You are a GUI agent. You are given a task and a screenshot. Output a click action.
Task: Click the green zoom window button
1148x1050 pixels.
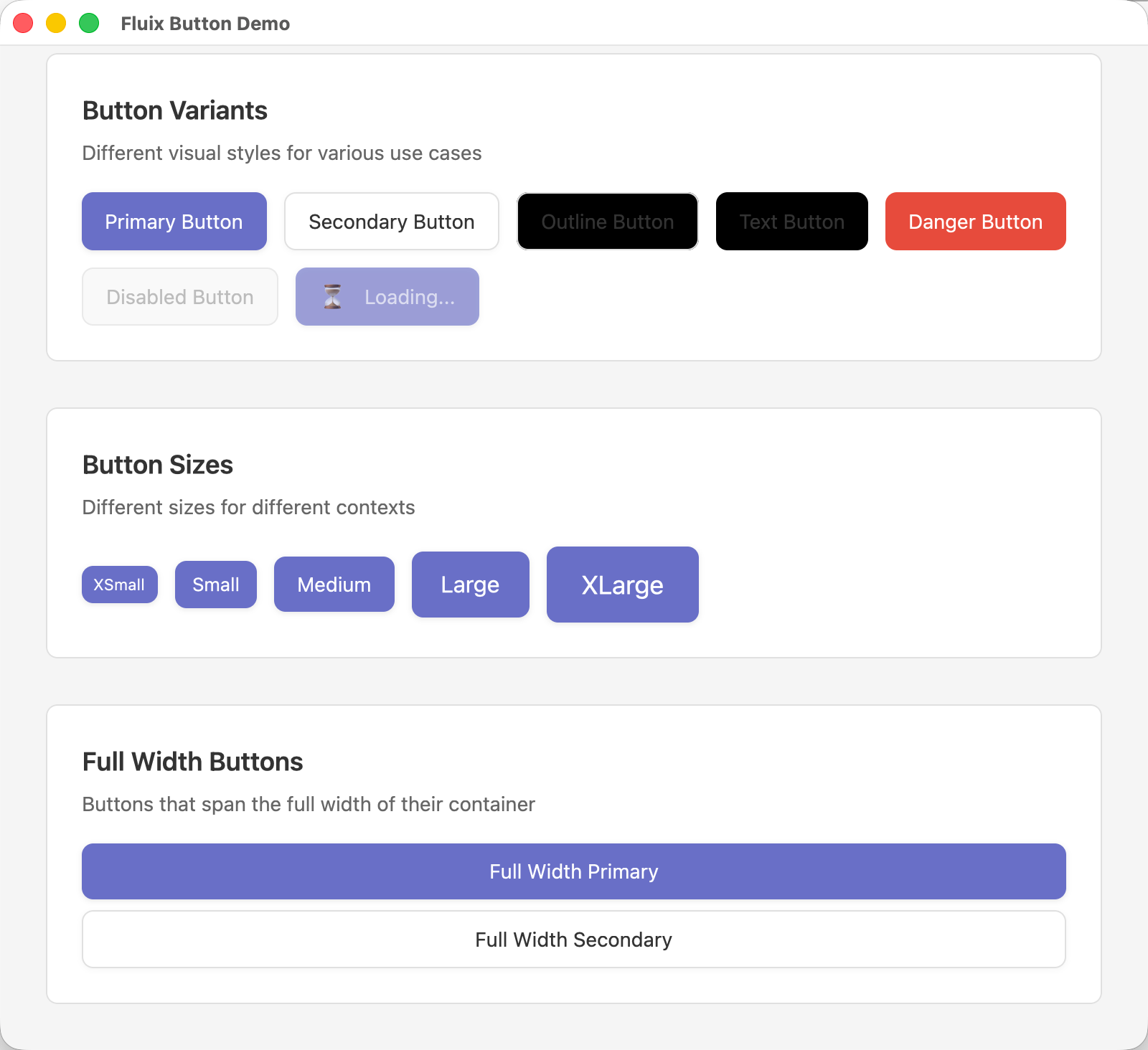(89, 23)
